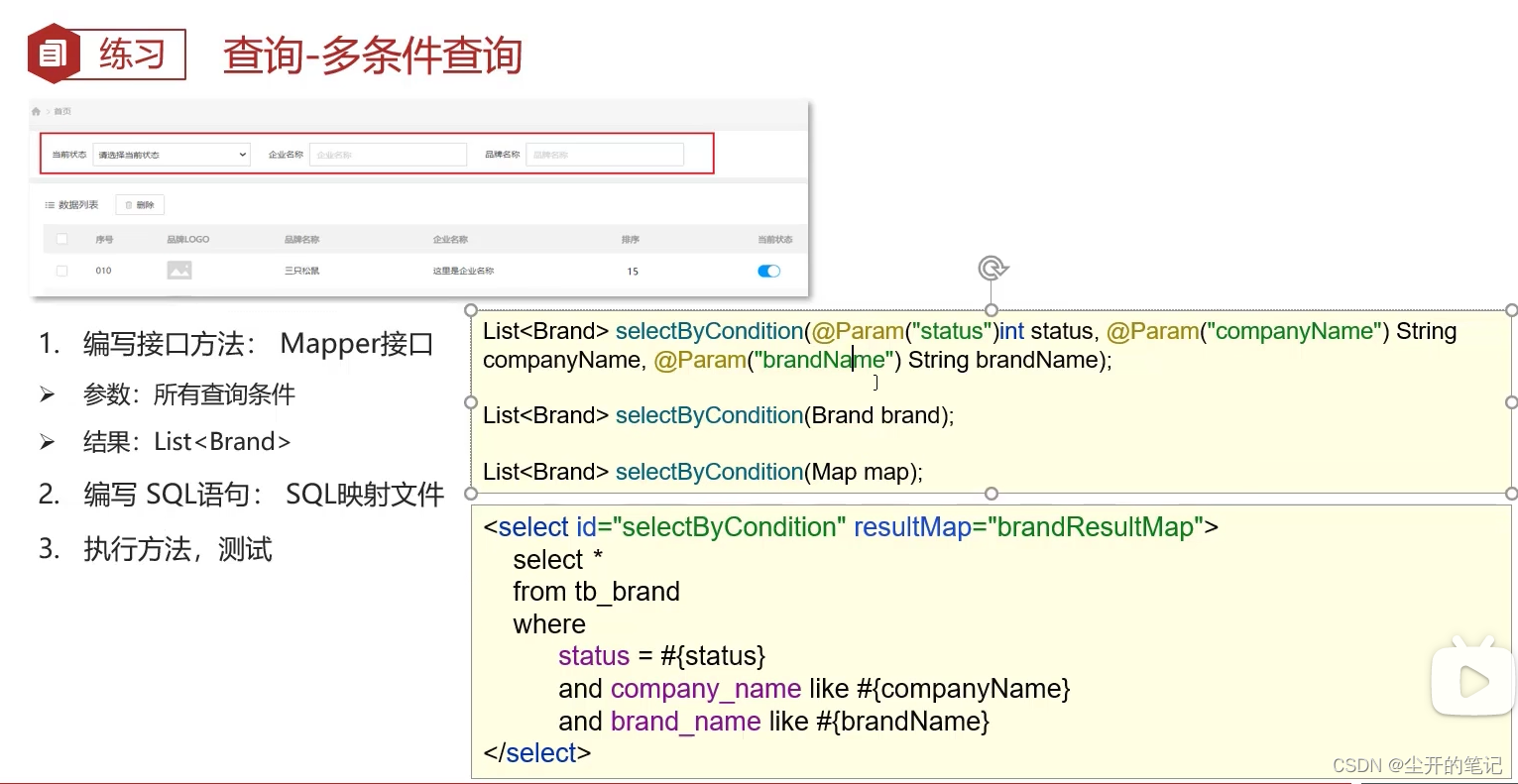
Task: Open the brand logo placeholder image for 三只松鼠
Action: click(179, 270)
